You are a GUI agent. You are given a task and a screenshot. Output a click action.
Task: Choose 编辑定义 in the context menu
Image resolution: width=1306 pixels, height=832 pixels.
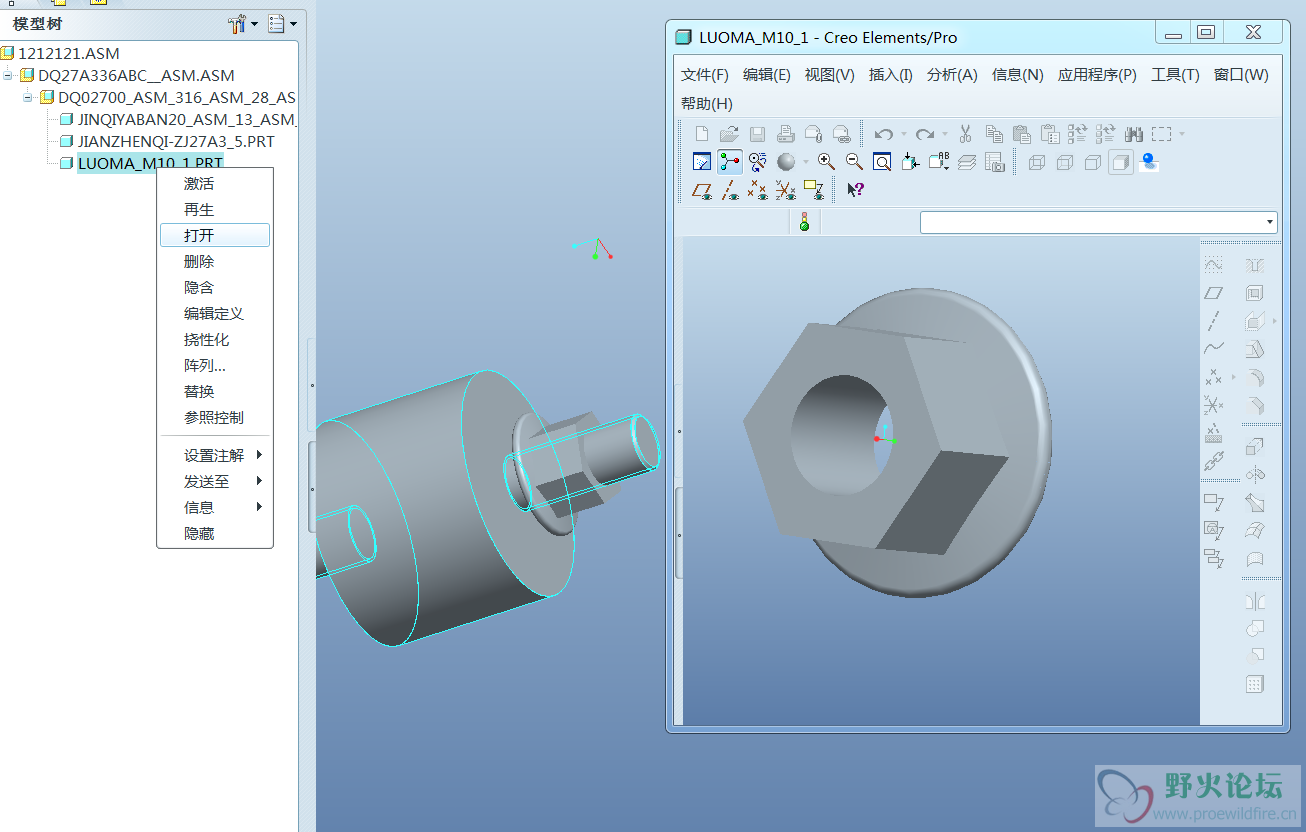[x=215, y=313]
